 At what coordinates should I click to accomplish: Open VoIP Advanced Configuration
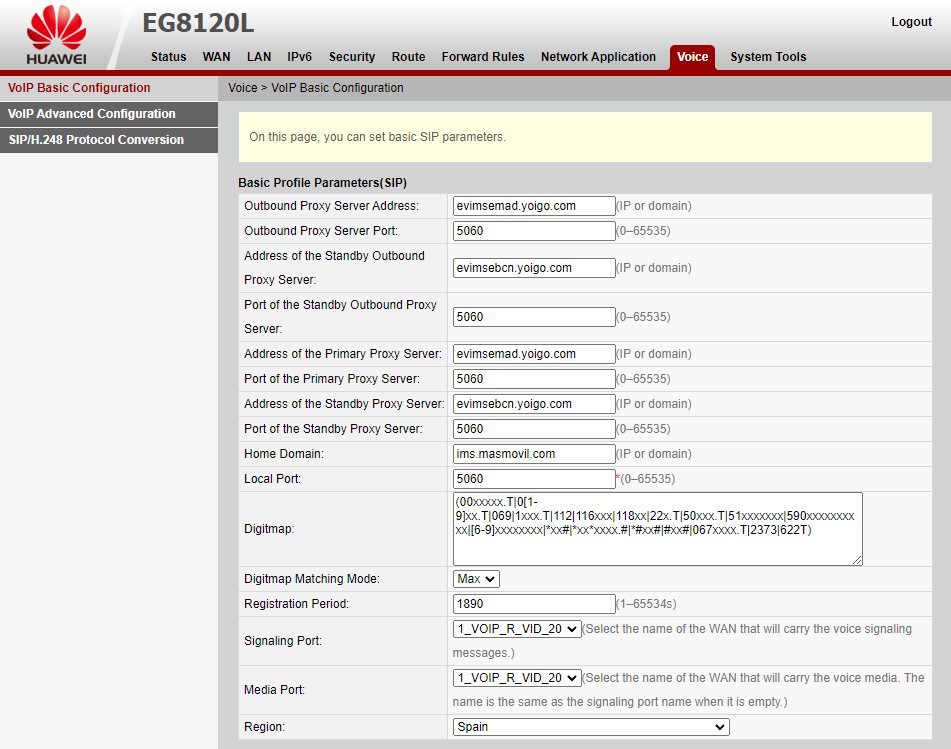tap(109, 114)
